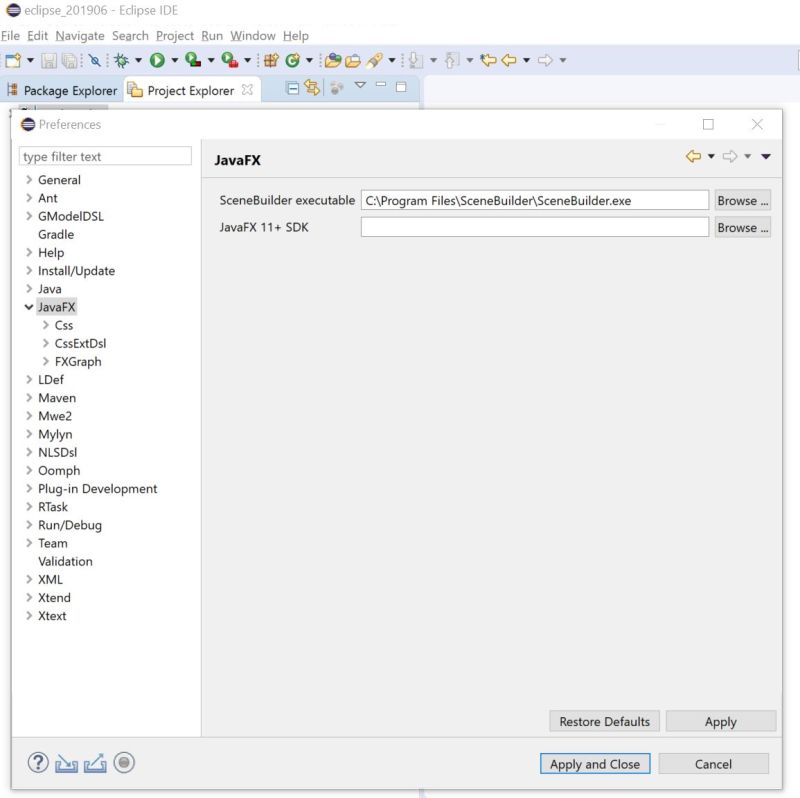
Task: Click the Import preferences icon in Preferences dialog
Action: (66, 763)
